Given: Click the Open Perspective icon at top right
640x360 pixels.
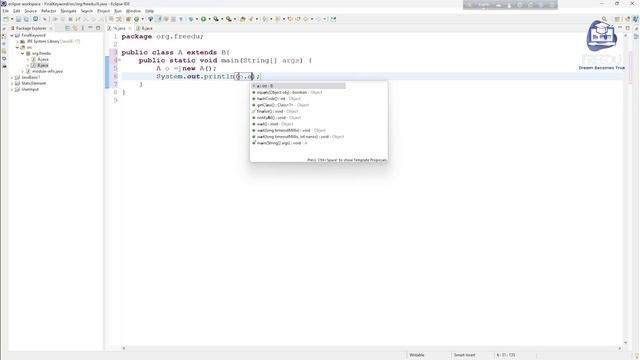Looking at the screenshot, I should [x=618, y=19].
